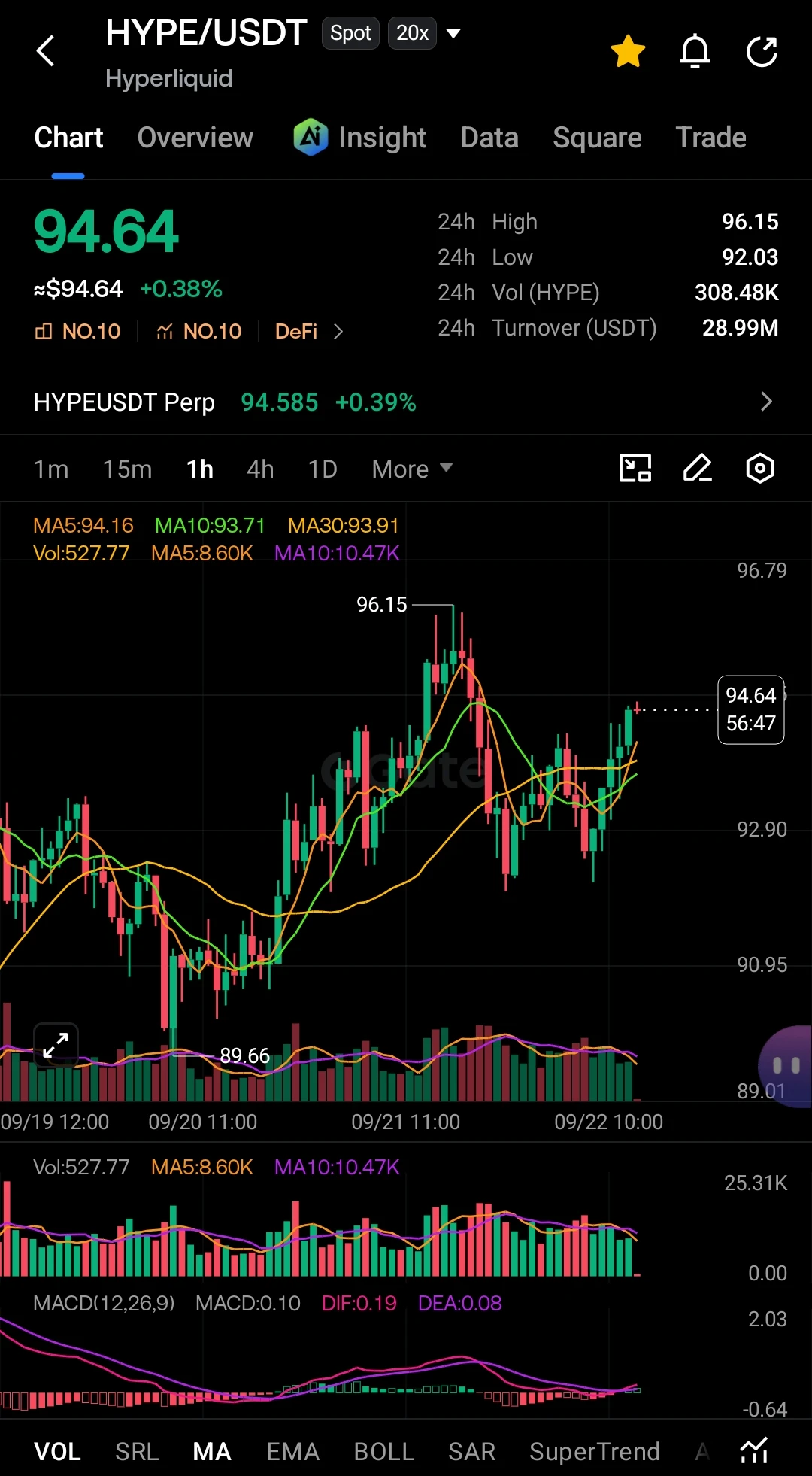Tap the Hyperliquid subtitle

[169, 78]
